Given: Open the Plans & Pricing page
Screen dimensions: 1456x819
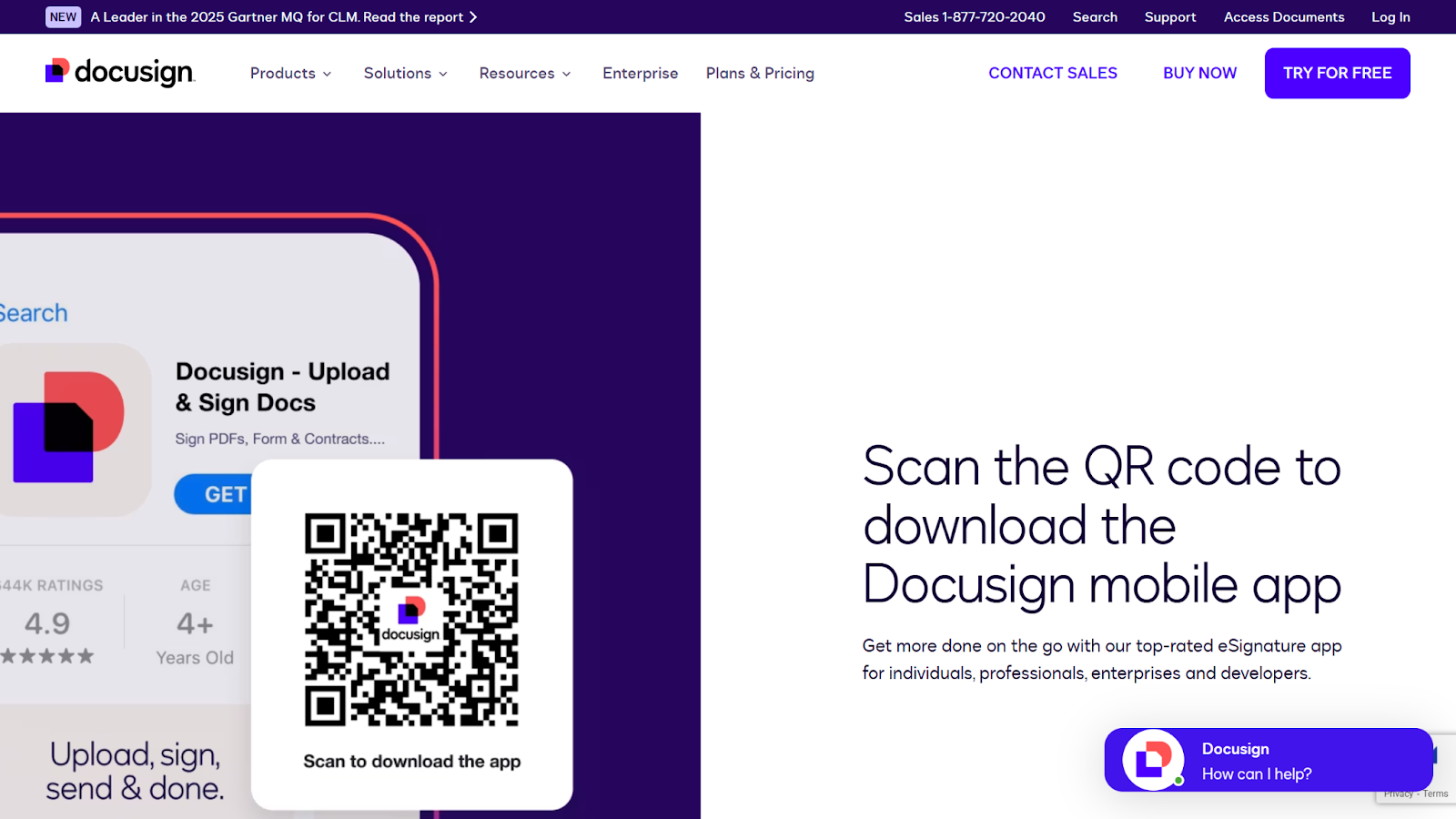Looking at the screenshot, I should pyautogui.click(x=760, y=73).
